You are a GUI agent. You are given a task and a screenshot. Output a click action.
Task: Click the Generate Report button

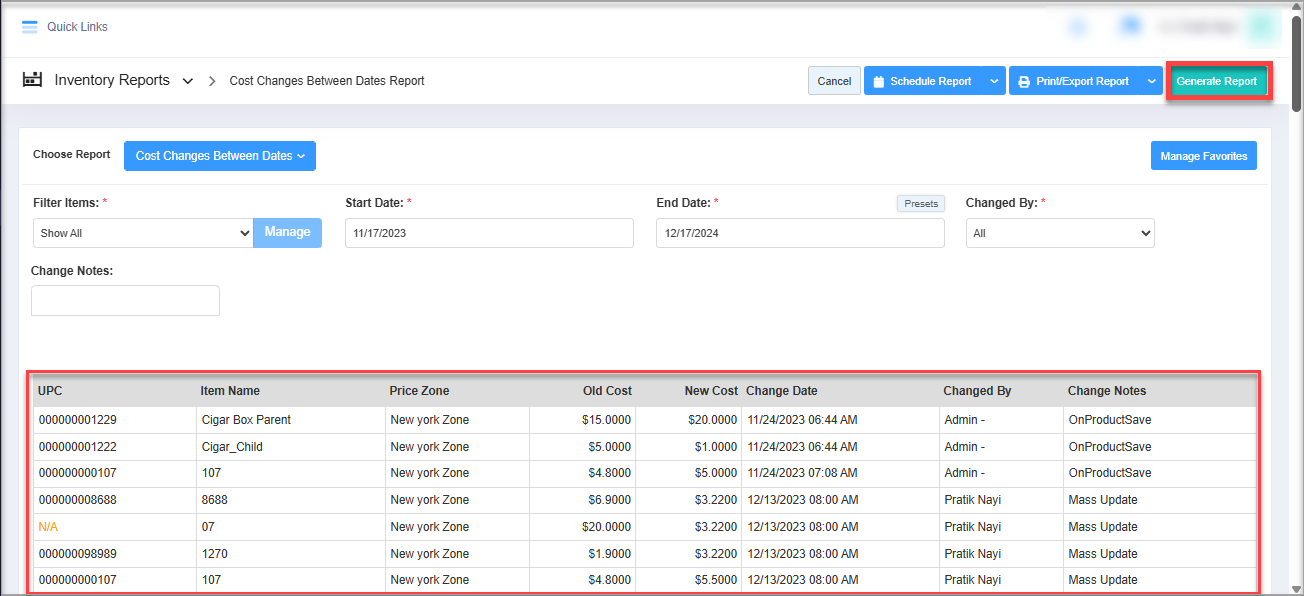[1217, 81]
